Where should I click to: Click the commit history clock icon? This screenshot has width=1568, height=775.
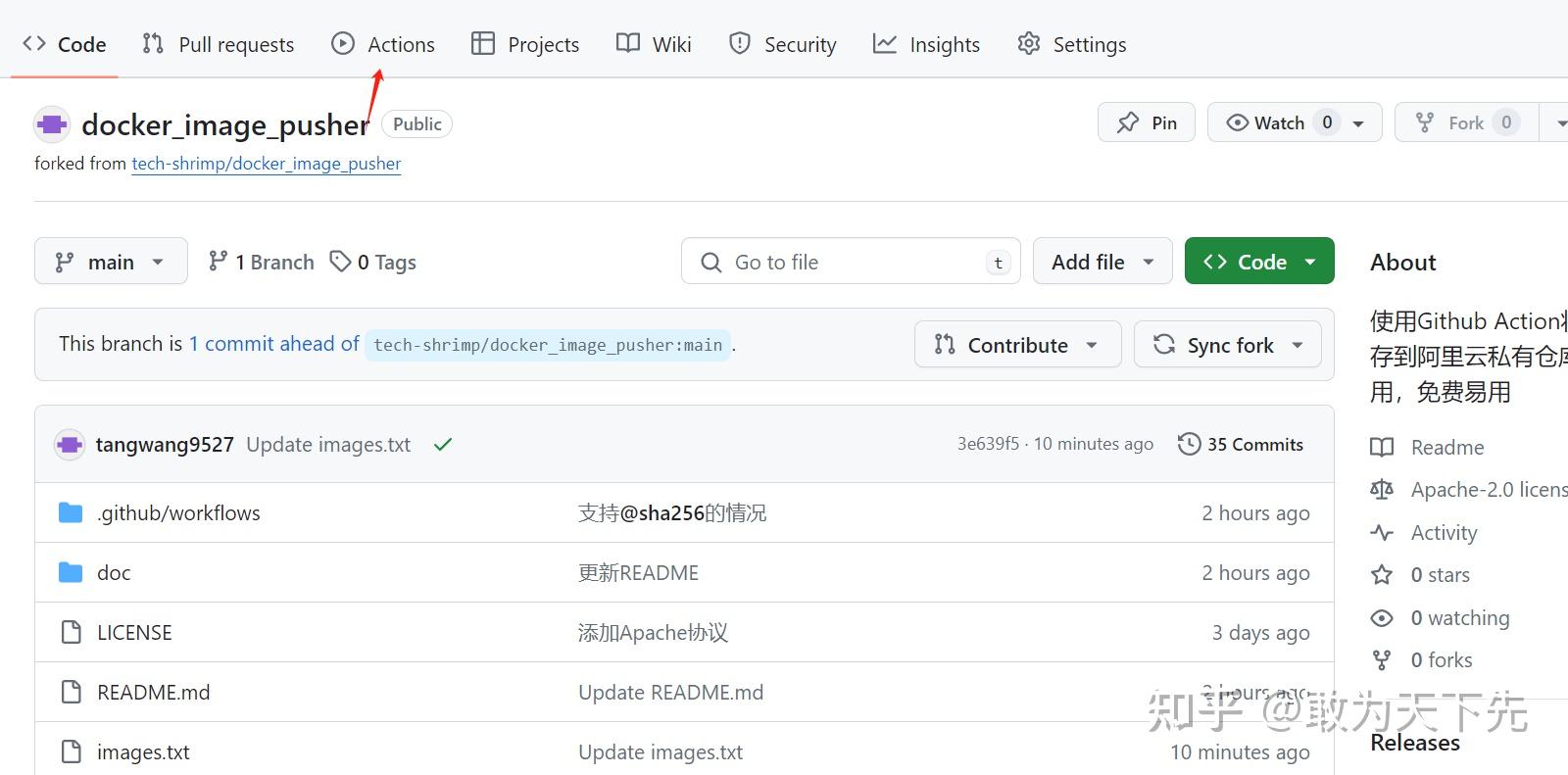1189,444
